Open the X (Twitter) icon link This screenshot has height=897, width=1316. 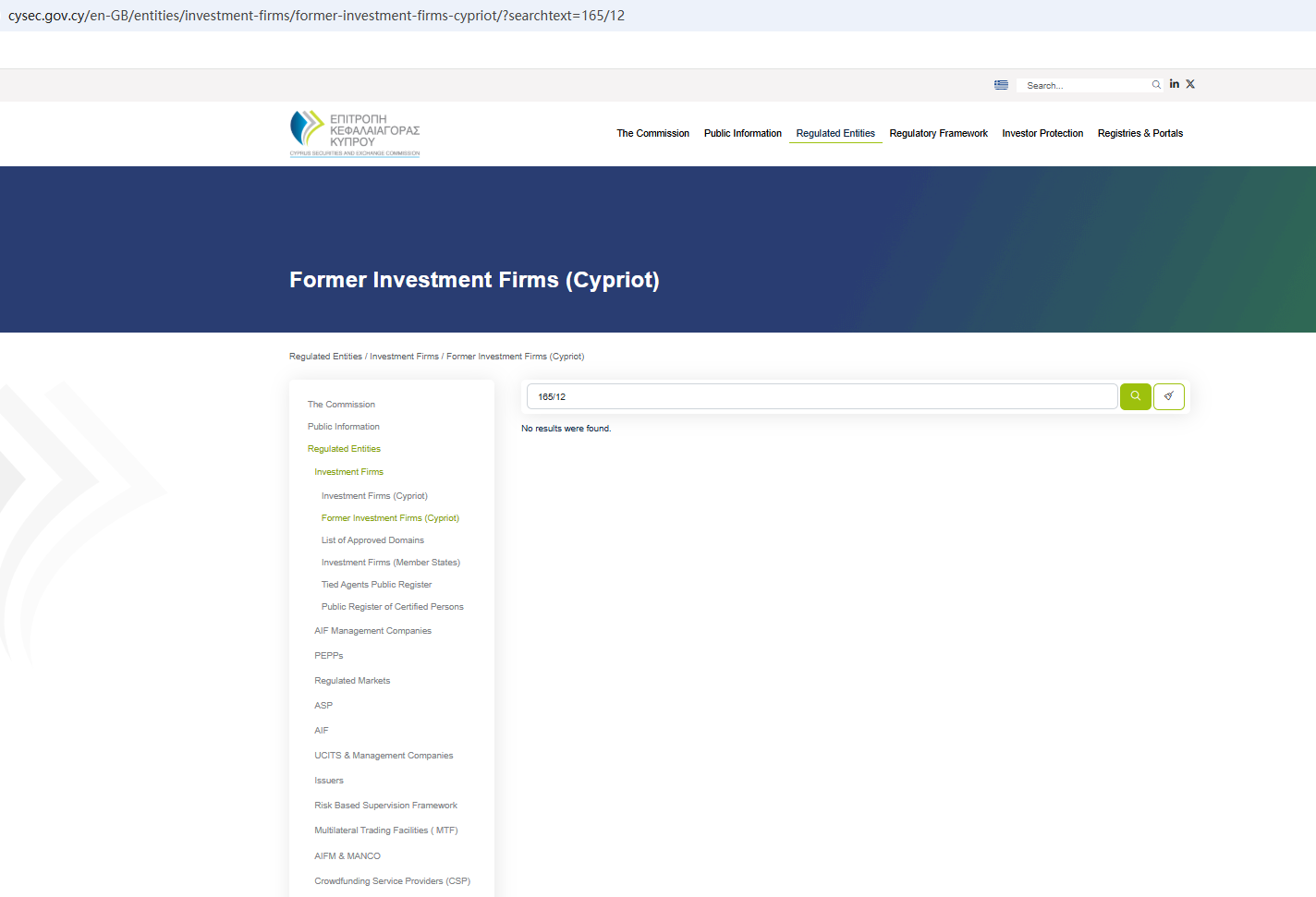pyautogui.click(x=1190, y=84)
